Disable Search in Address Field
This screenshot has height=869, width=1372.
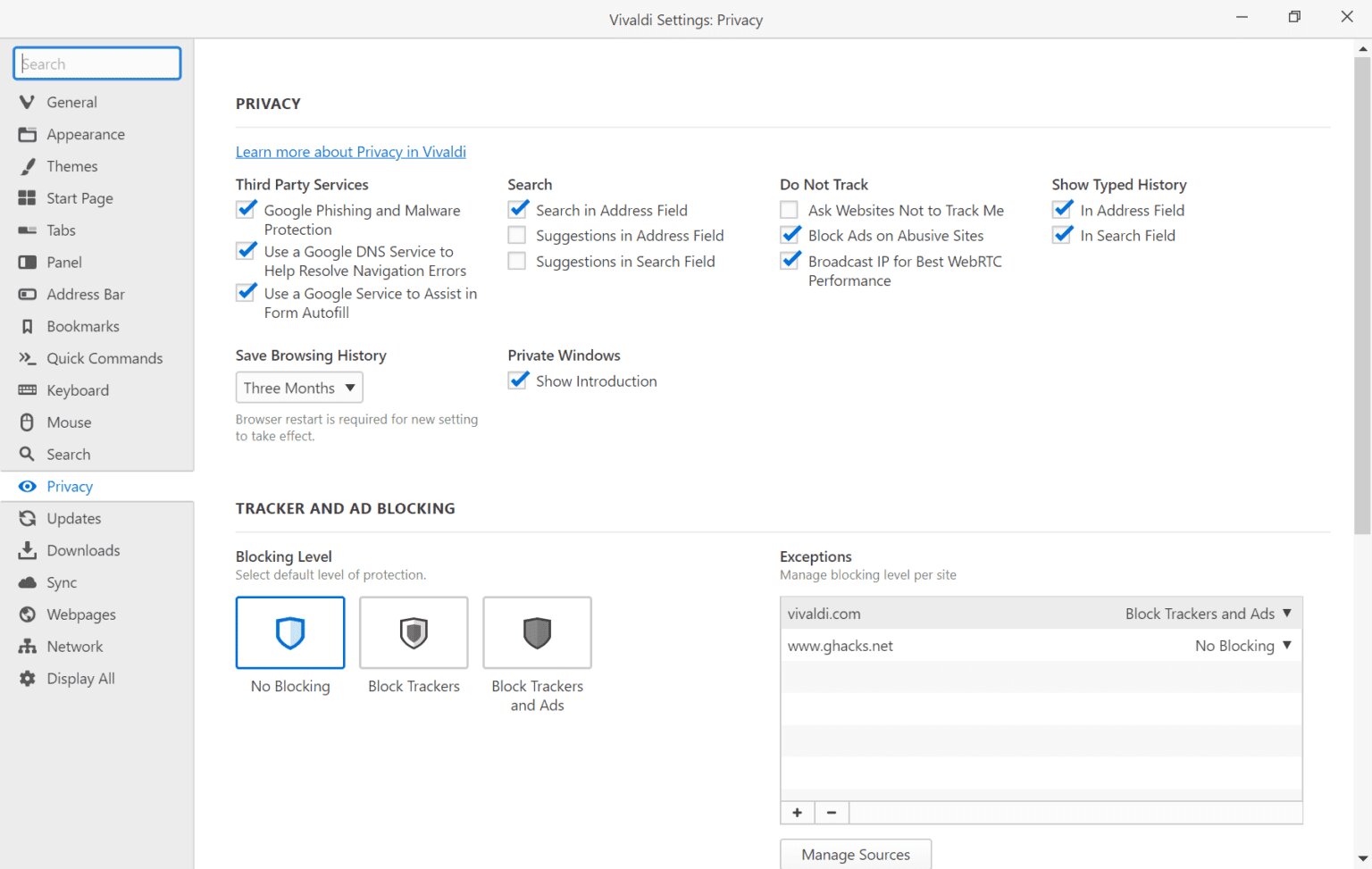click(518, 210)
